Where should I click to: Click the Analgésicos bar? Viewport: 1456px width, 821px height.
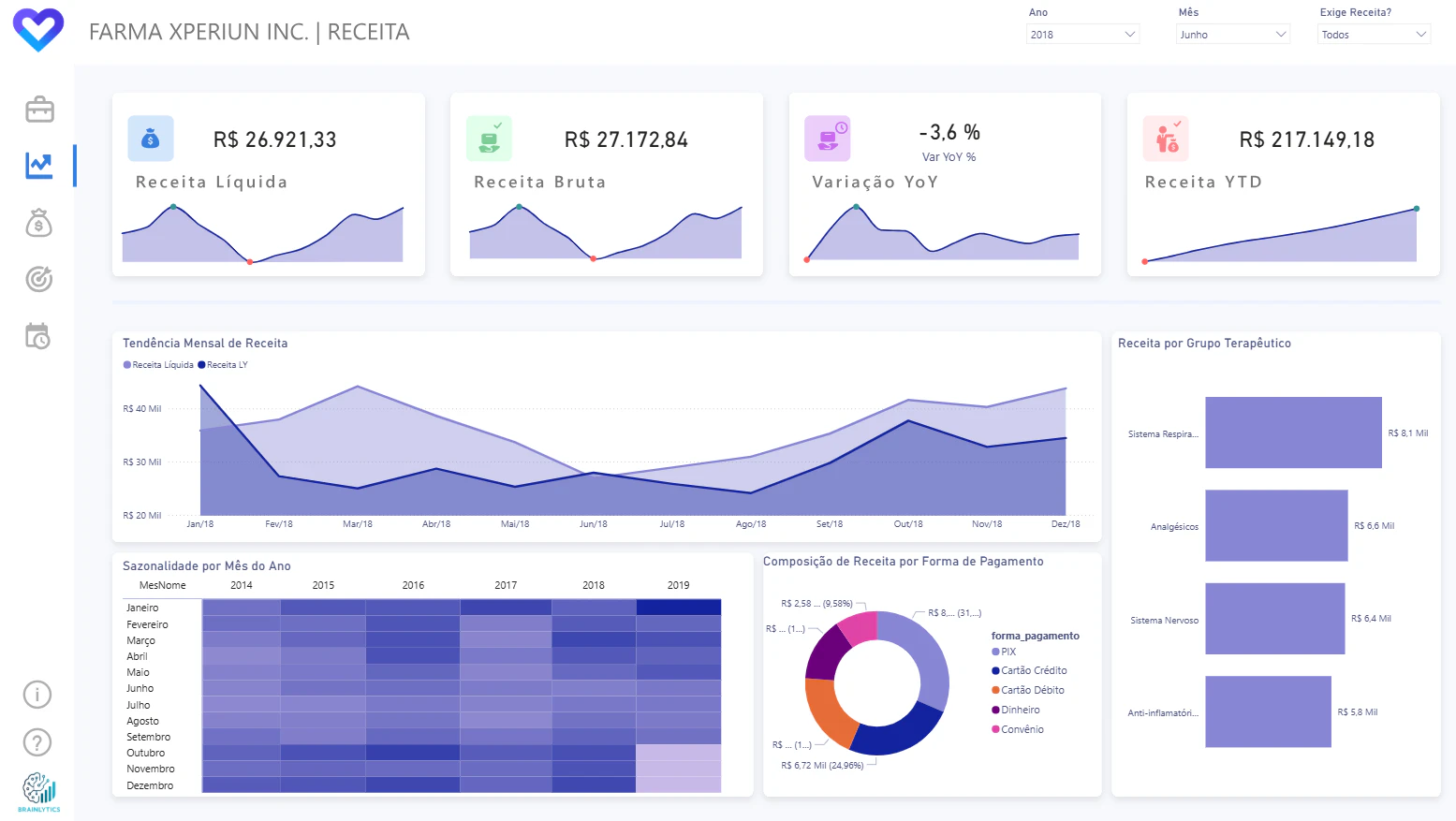click(1276, 525)
